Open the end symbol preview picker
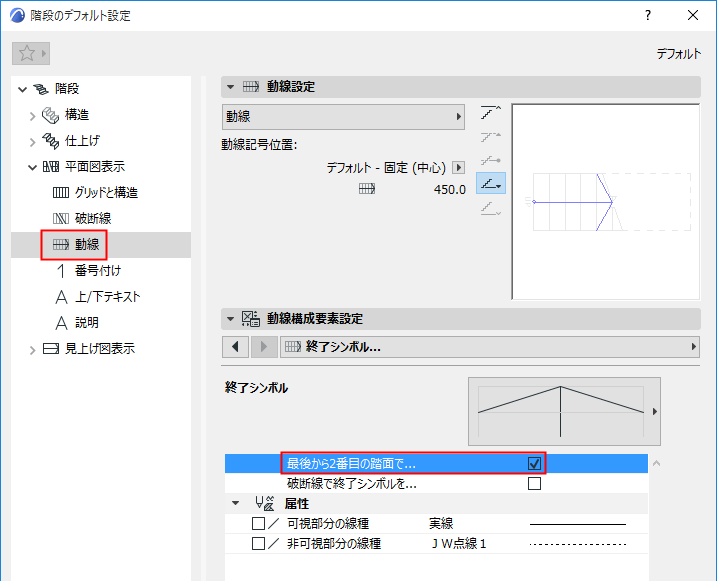 click(x=564, y=411)
